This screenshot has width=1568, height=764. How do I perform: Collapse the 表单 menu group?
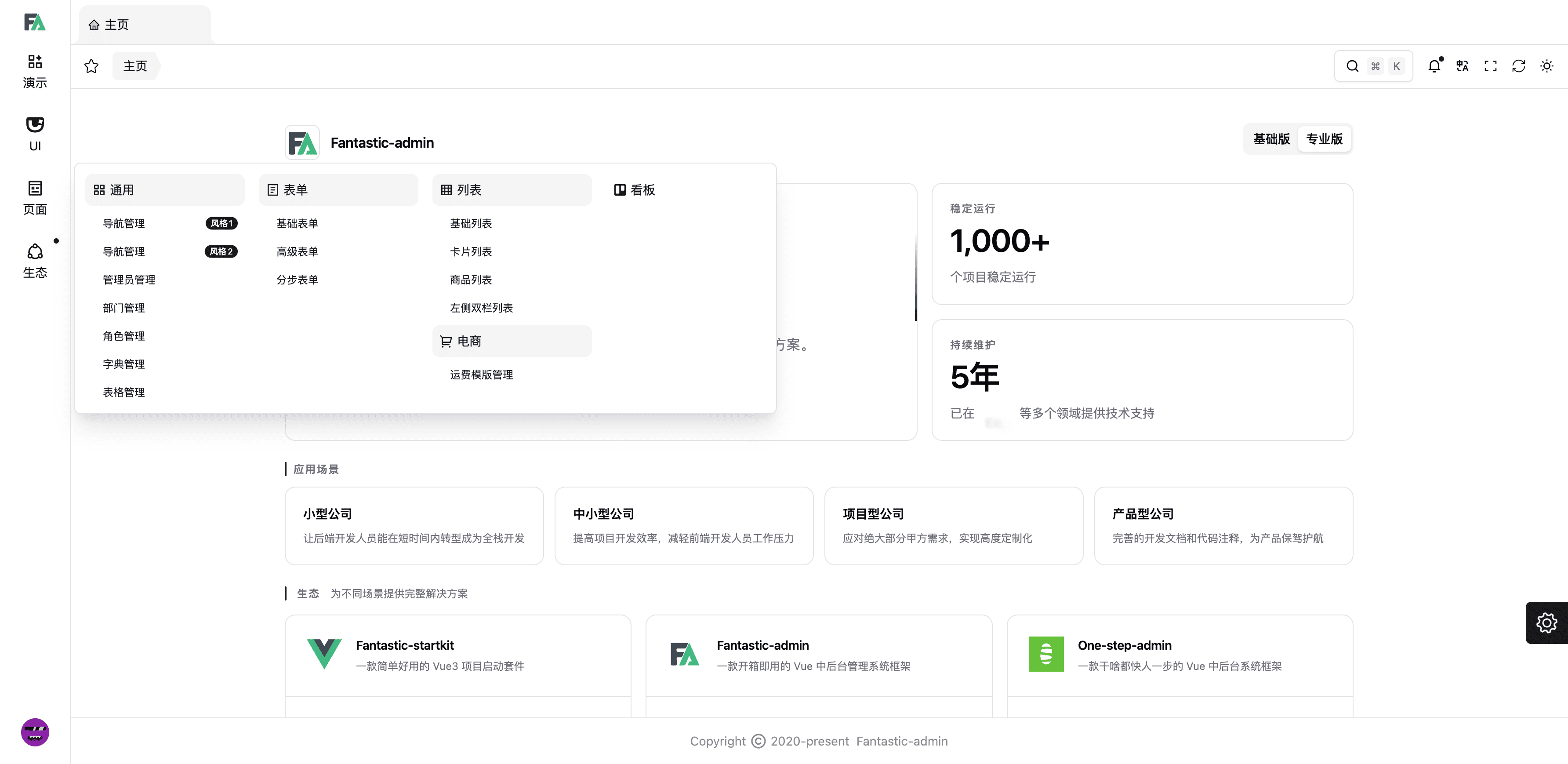coord(338,190)
